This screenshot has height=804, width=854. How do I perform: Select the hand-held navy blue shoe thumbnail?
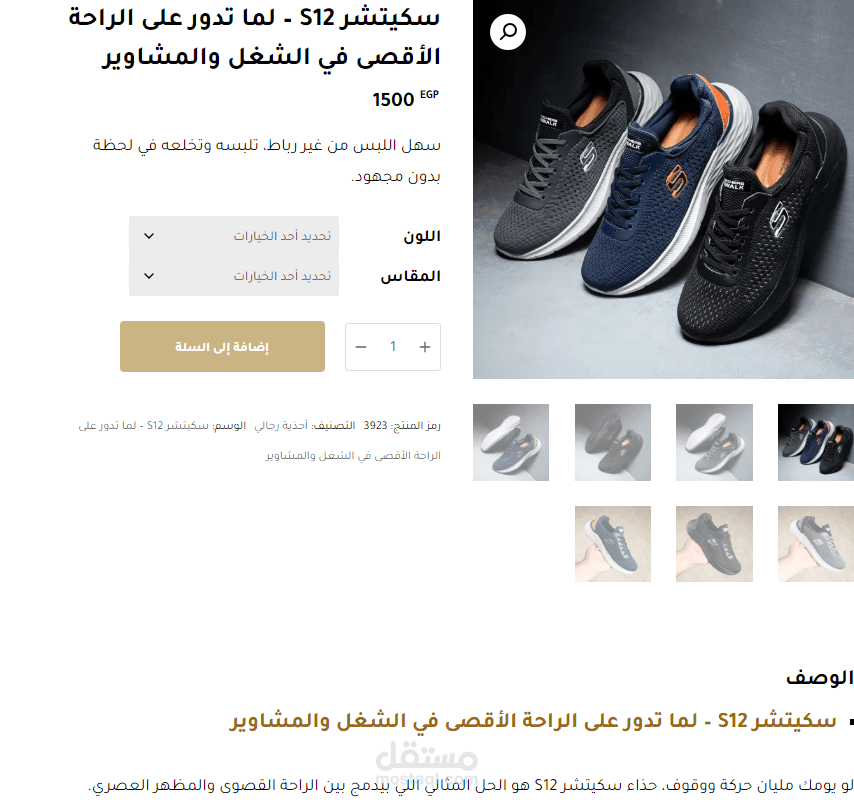tap(613, 544)
